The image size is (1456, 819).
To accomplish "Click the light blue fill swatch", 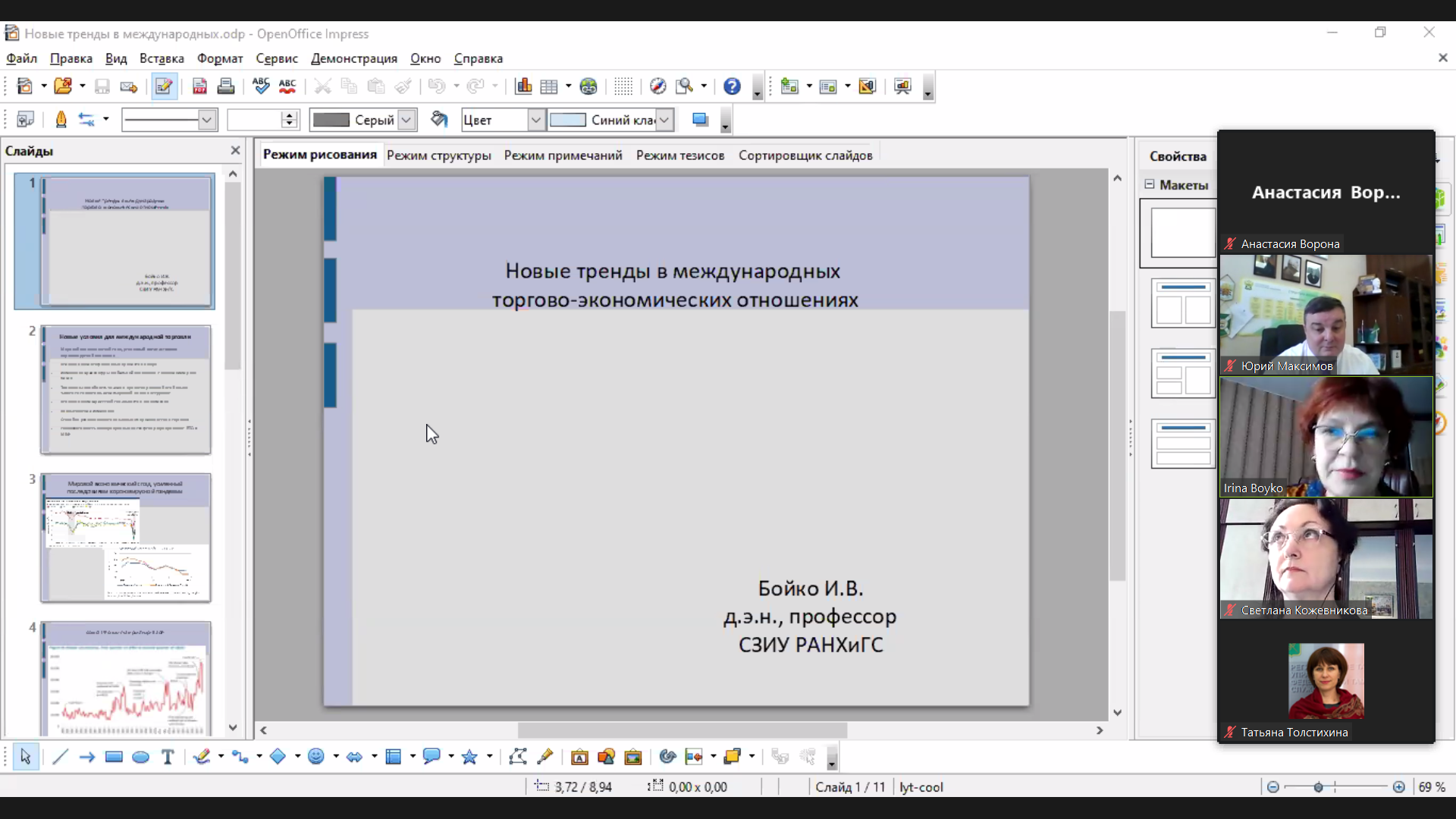I will point(568,120).
